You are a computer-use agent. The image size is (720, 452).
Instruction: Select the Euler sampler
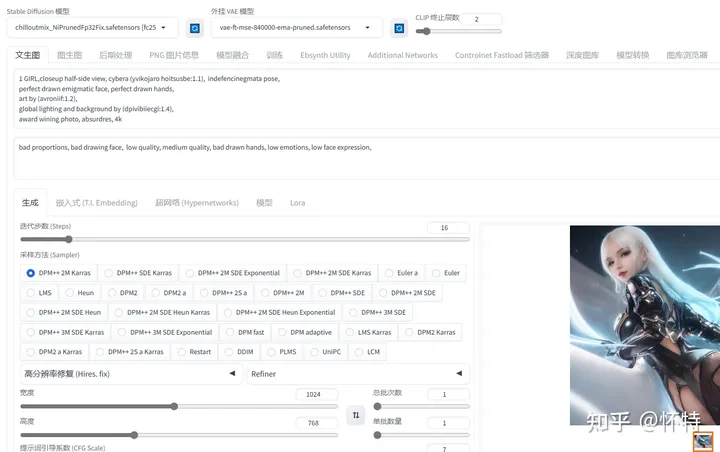446,273
